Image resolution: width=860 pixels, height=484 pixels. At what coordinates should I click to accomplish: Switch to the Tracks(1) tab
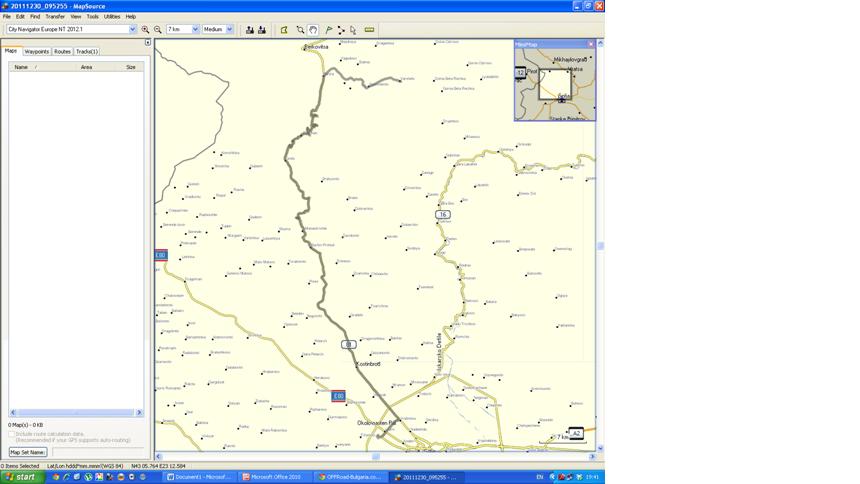[x=87, y=51]
